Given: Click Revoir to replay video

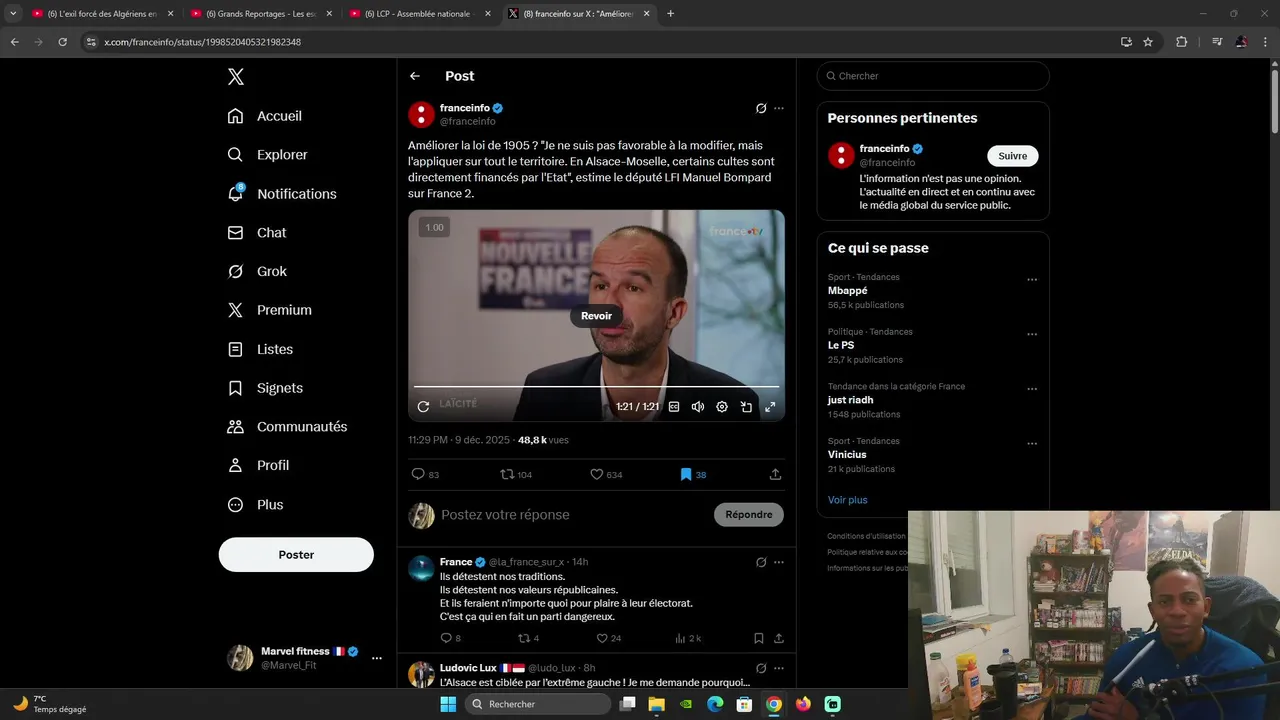Looking at the screenshot, I should click(596, 316).
